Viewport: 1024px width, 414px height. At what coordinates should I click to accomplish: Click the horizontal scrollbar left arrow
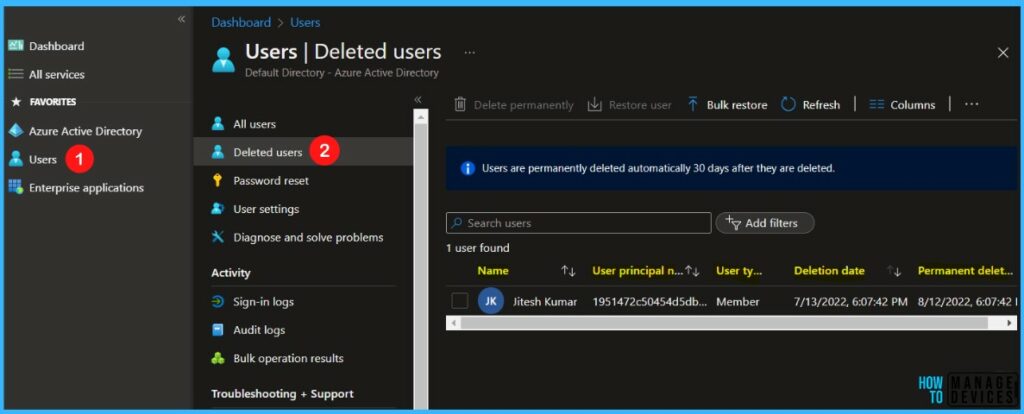click(x=453, y=323)
